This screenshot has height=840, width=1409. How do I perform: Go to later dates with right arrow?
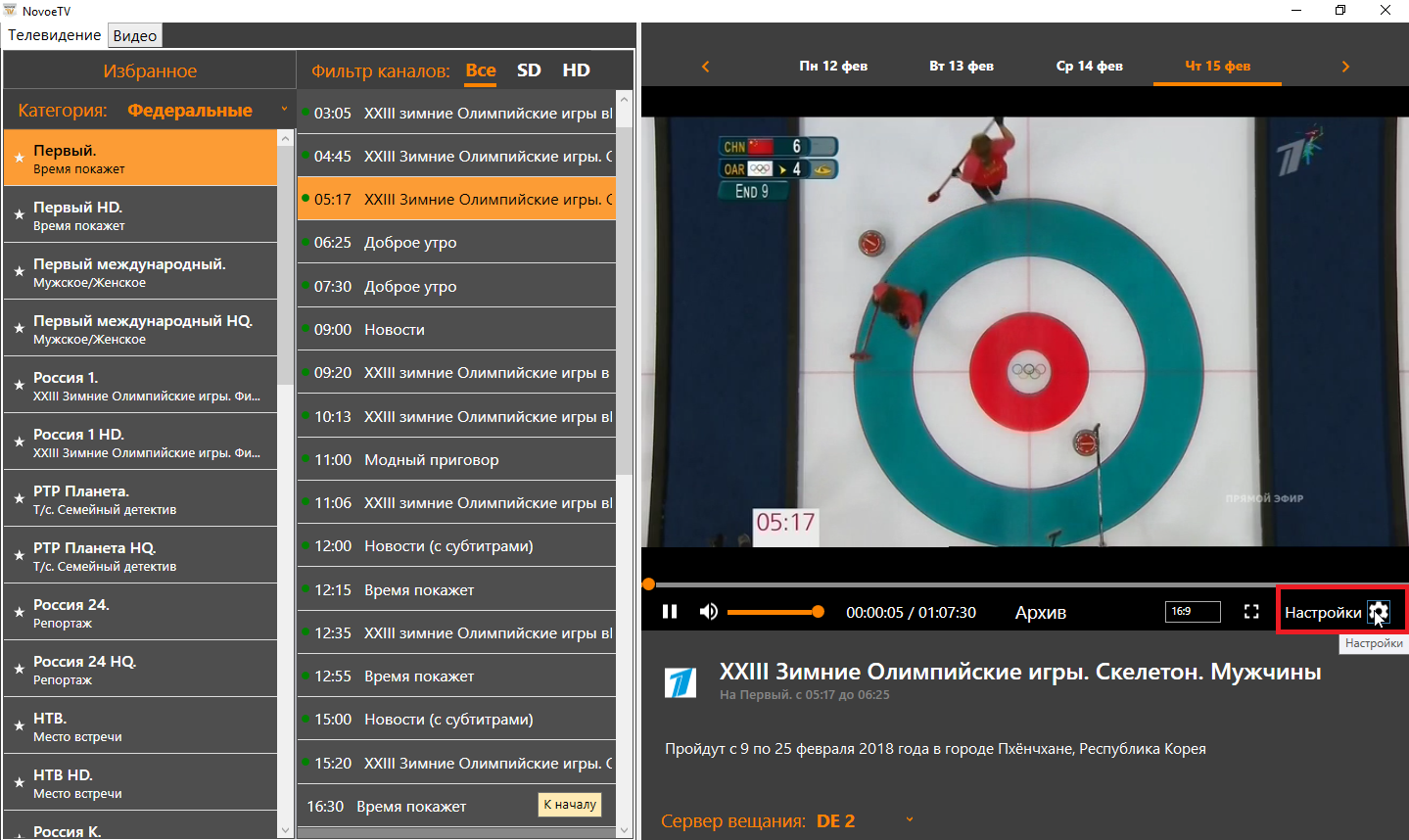1345,67
